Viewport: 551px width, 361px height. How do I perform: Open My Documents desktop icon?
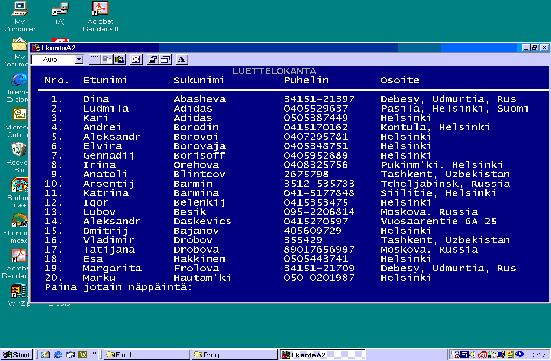point(18,51)
